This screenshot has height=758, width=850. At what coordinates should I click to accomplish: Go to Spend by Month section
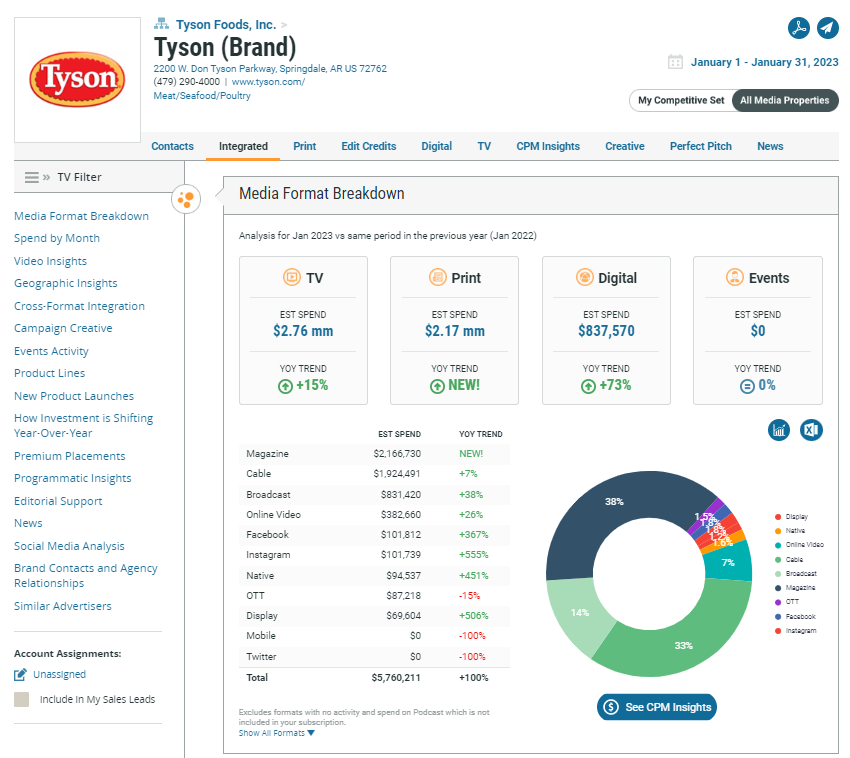pos(57,239)
